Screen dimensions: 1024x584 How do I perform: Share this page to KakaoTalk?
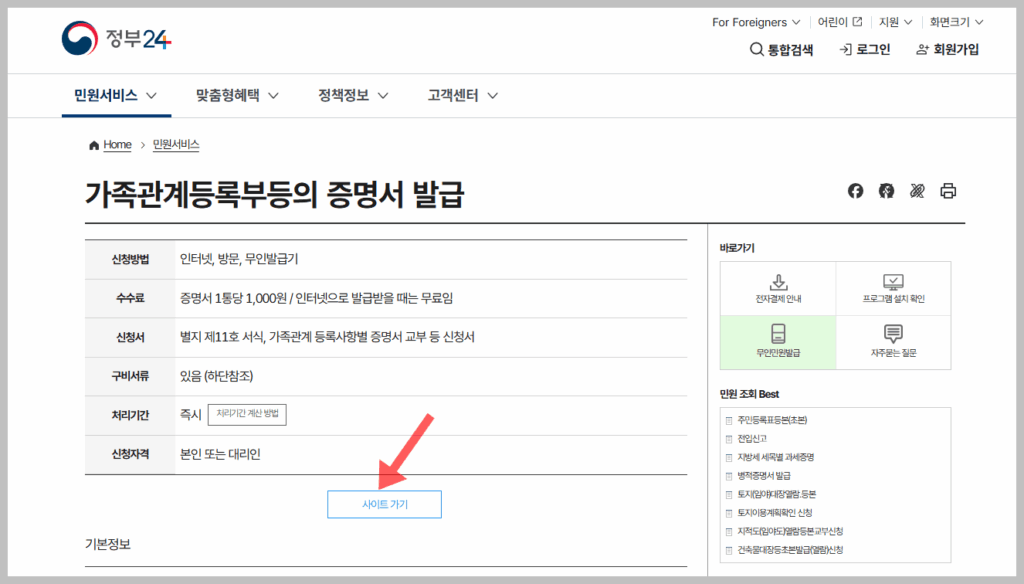pyautogui.click(x=886, y=190)
